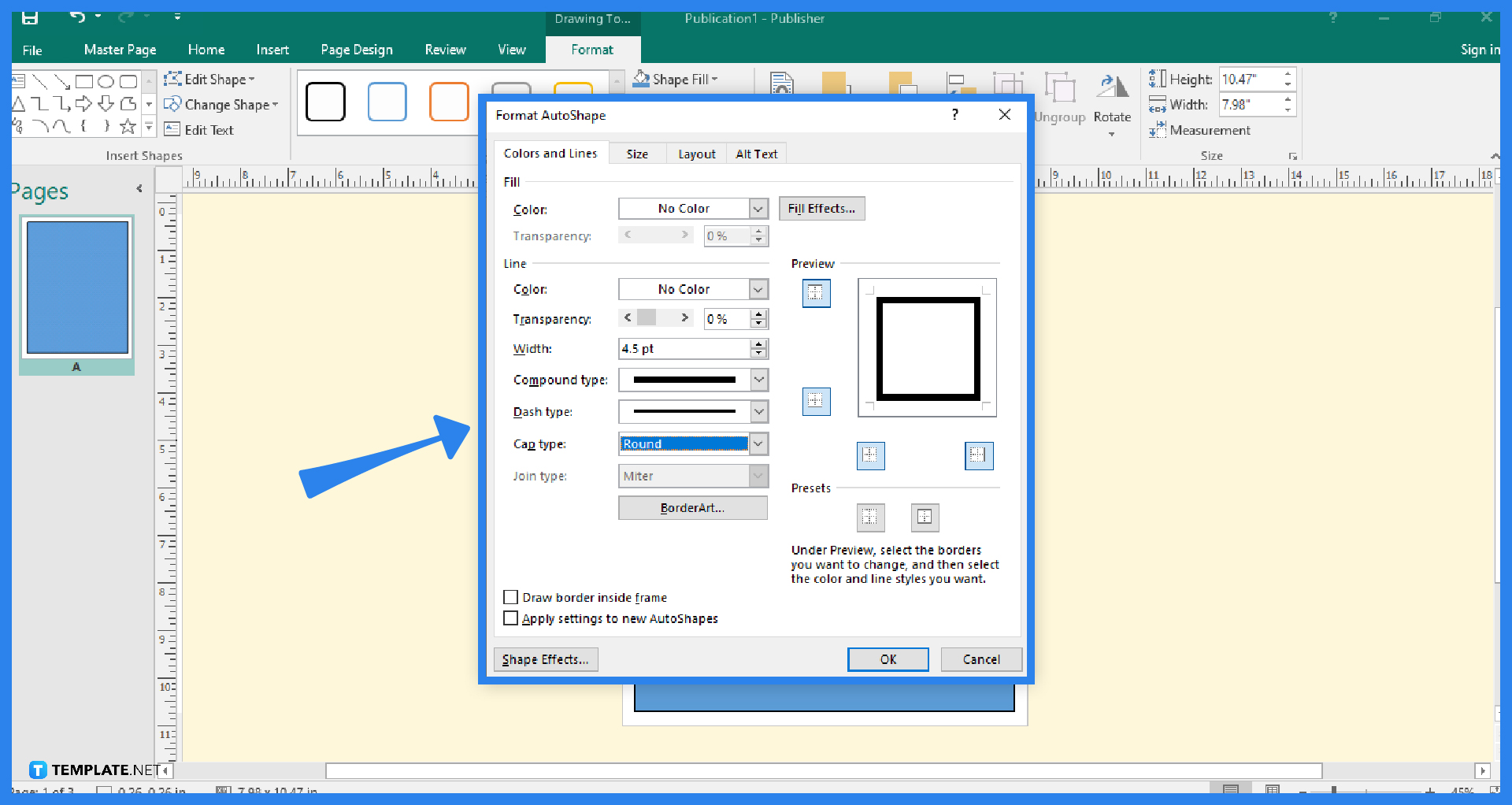Select page A thumbnail in Pages panel
Image resolution: width=1512 pixels, height=805 pixels.
76,287
